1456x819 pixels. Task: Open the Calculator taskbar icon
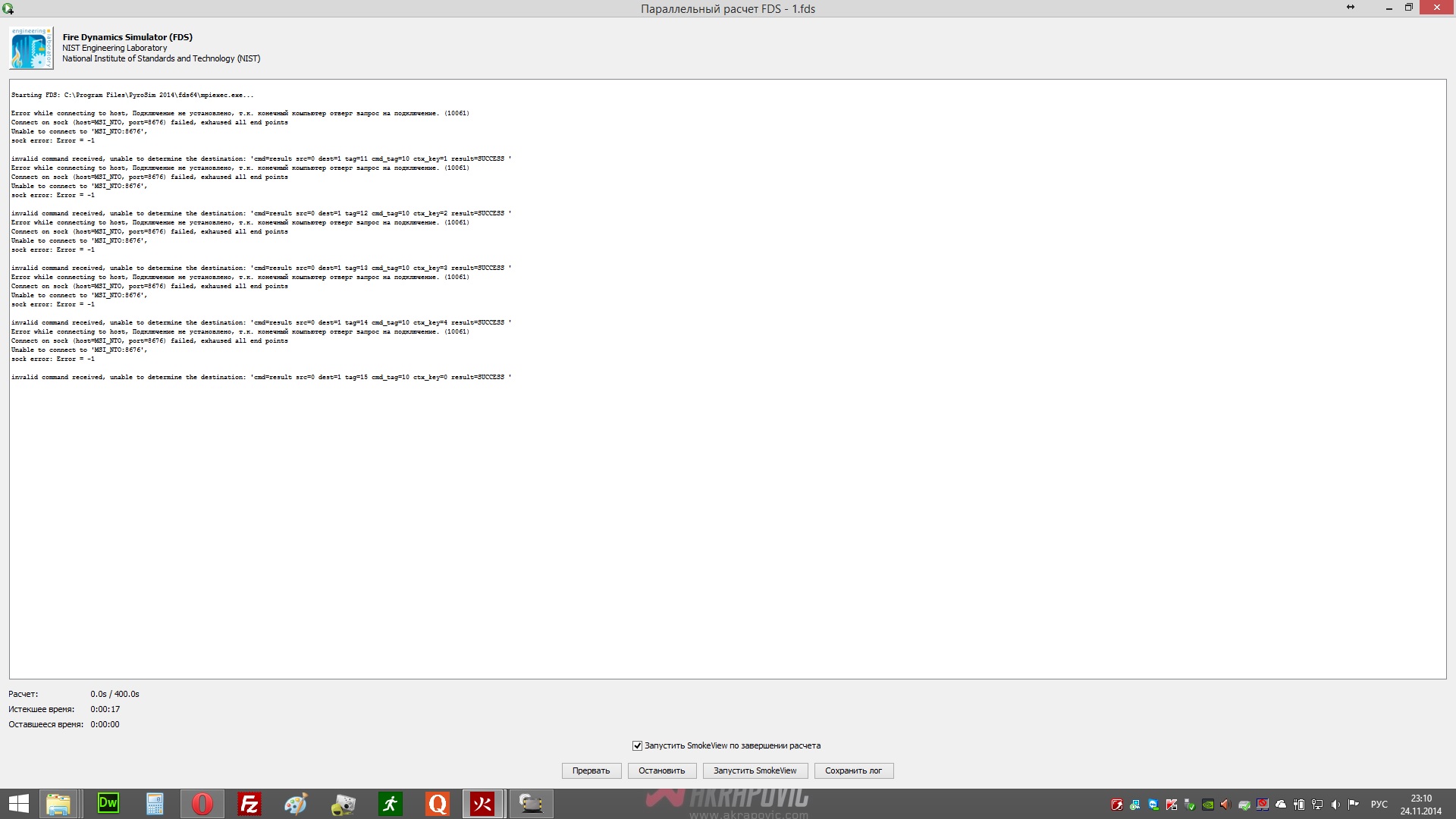coord(155,804)
